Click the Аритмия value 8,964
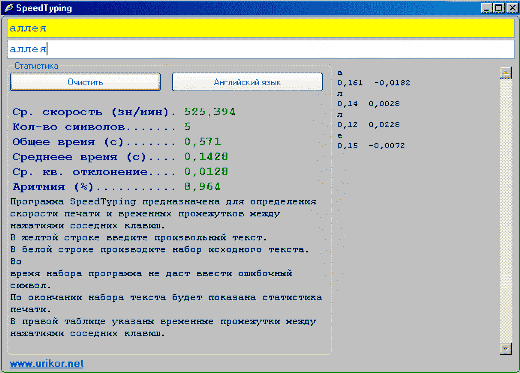The width and height of the screenshot is (520, 373). (202, 187)
